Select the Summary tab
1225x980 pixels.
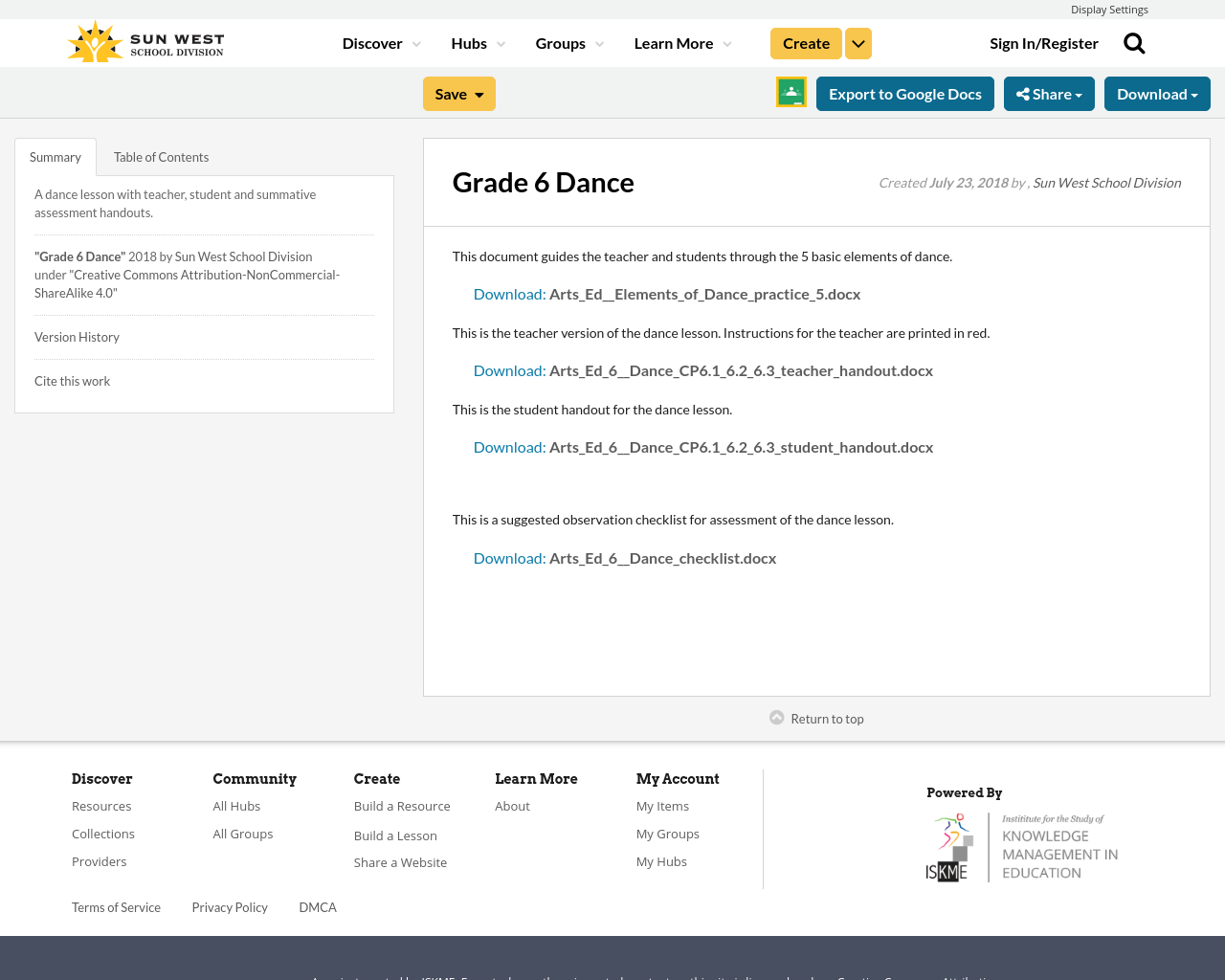[x=55, y=155]
